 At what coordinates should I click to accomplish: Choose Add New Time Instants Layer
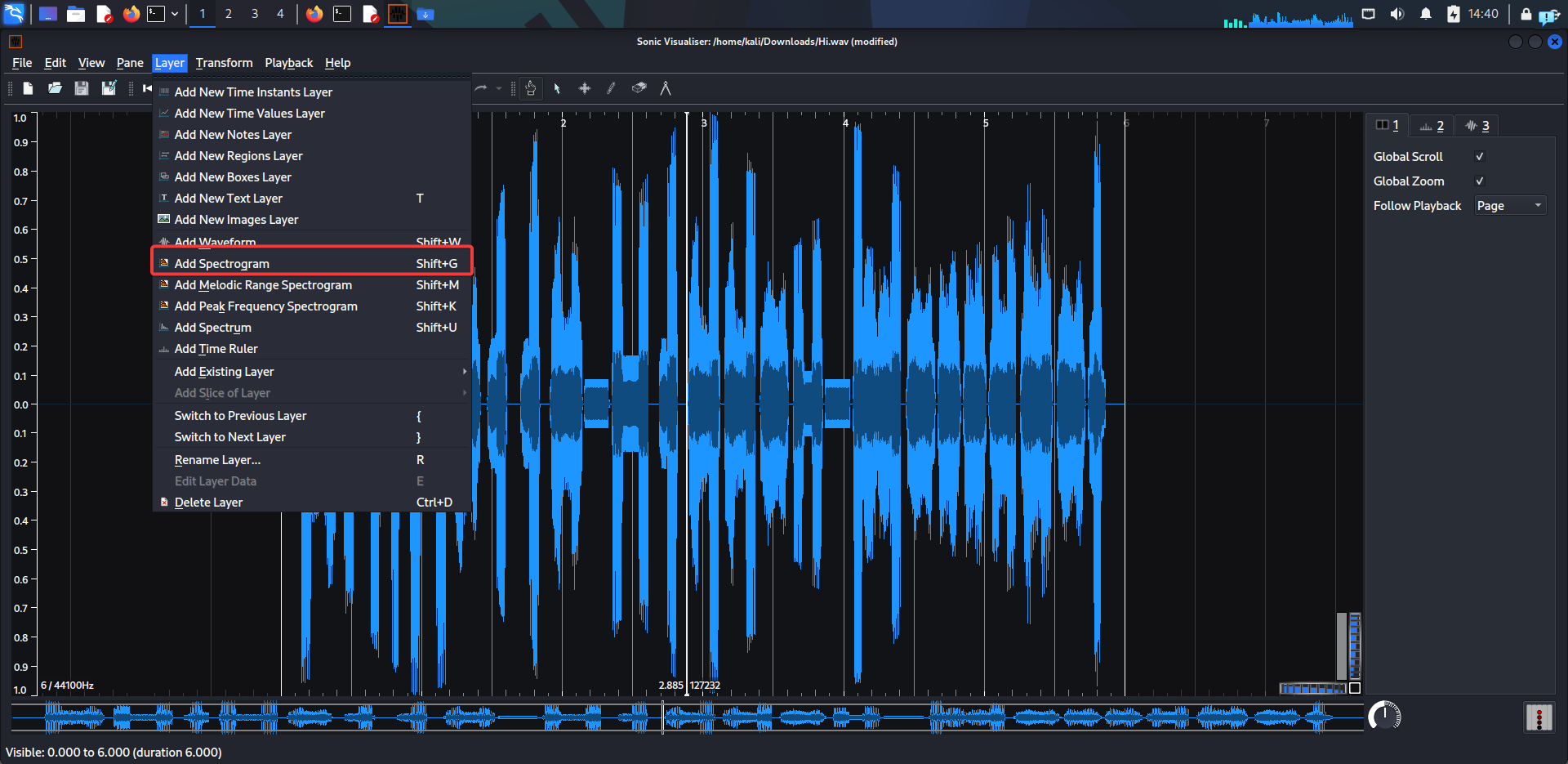pos(312,92)
